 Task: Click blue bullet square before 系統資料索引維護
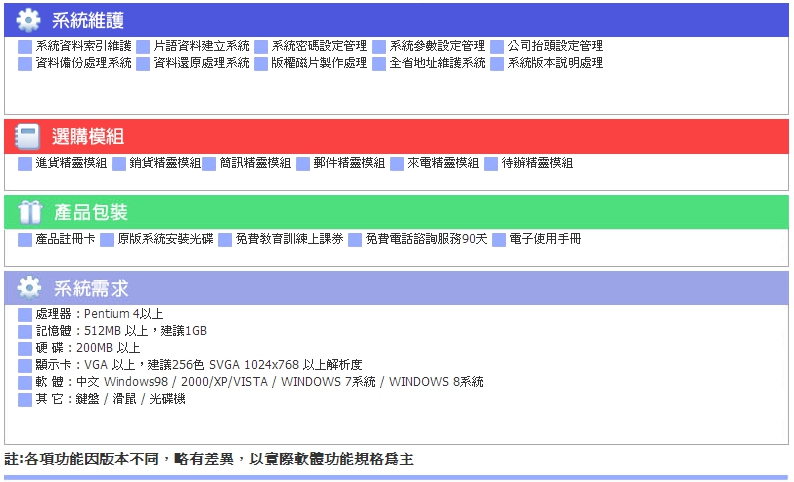tap(25, 47)
